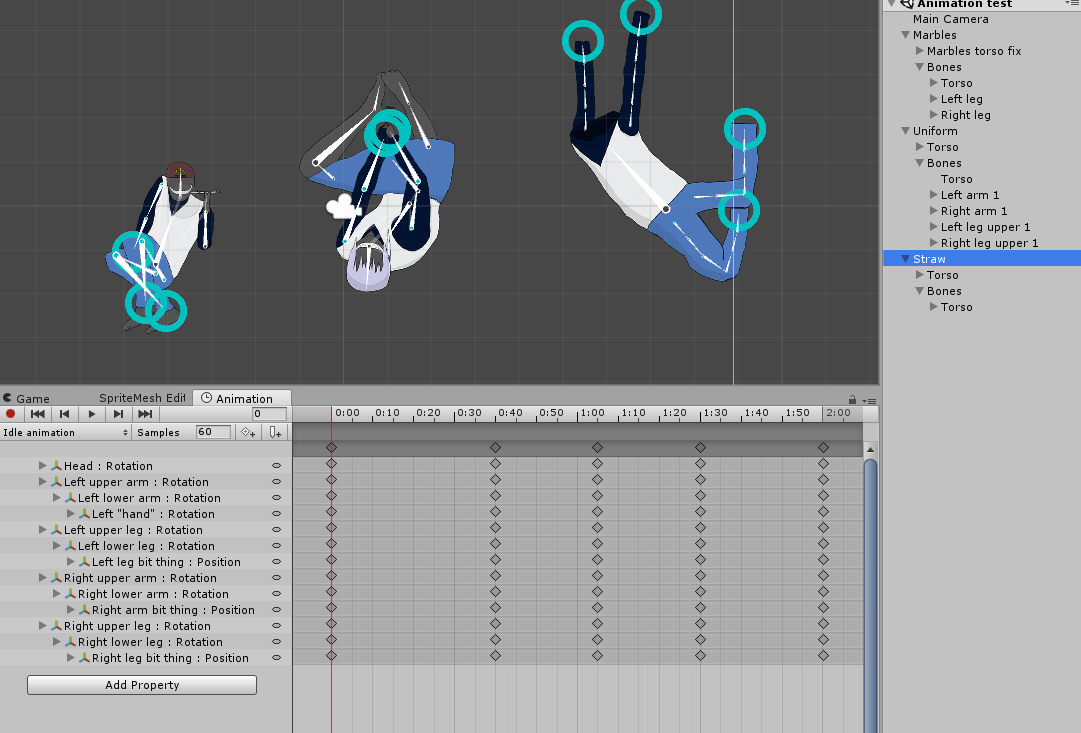1081x733 pixels.
Task: Step to next keyframe
Action: 118,414
